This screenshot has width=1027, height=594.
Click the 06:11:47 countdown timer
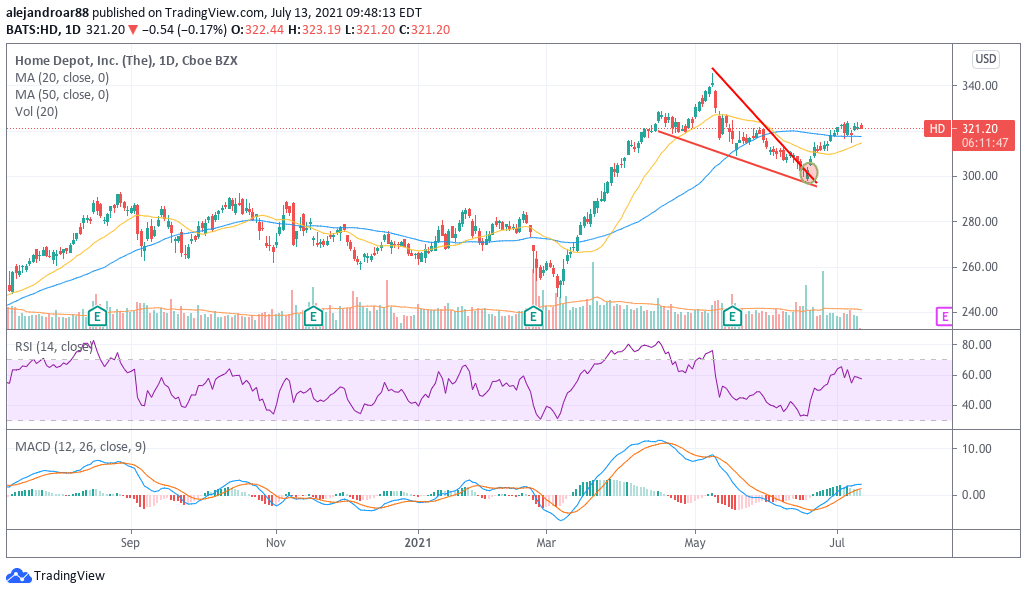tap(985, 143)
